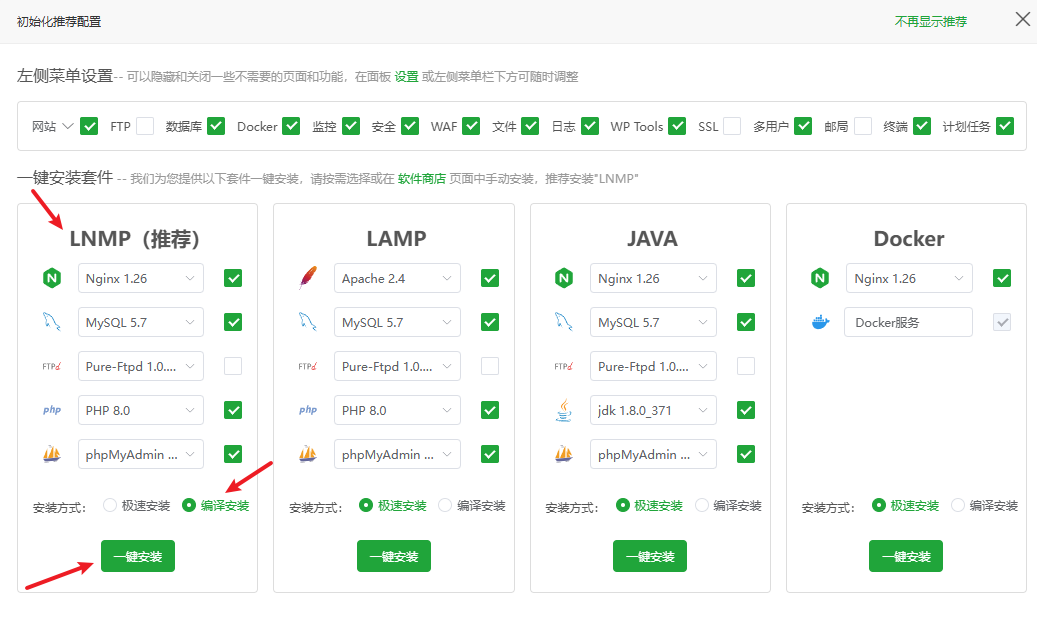Screen dimensions: 1037x626
Task: Choose 编译安装 radio in the LAMP panel
Action: [446, 505]
